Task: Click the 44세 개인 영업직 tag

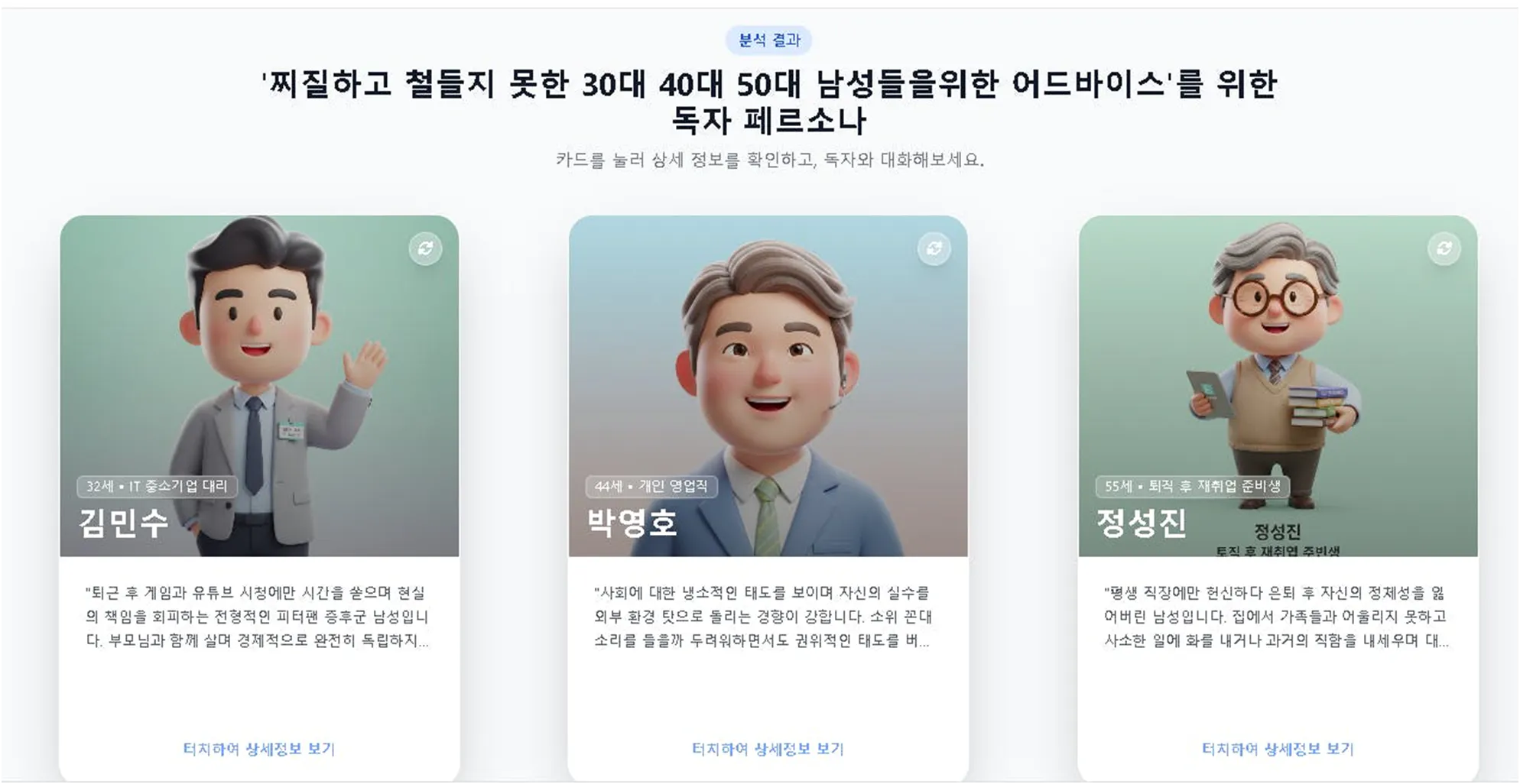Action: (651, 486)
